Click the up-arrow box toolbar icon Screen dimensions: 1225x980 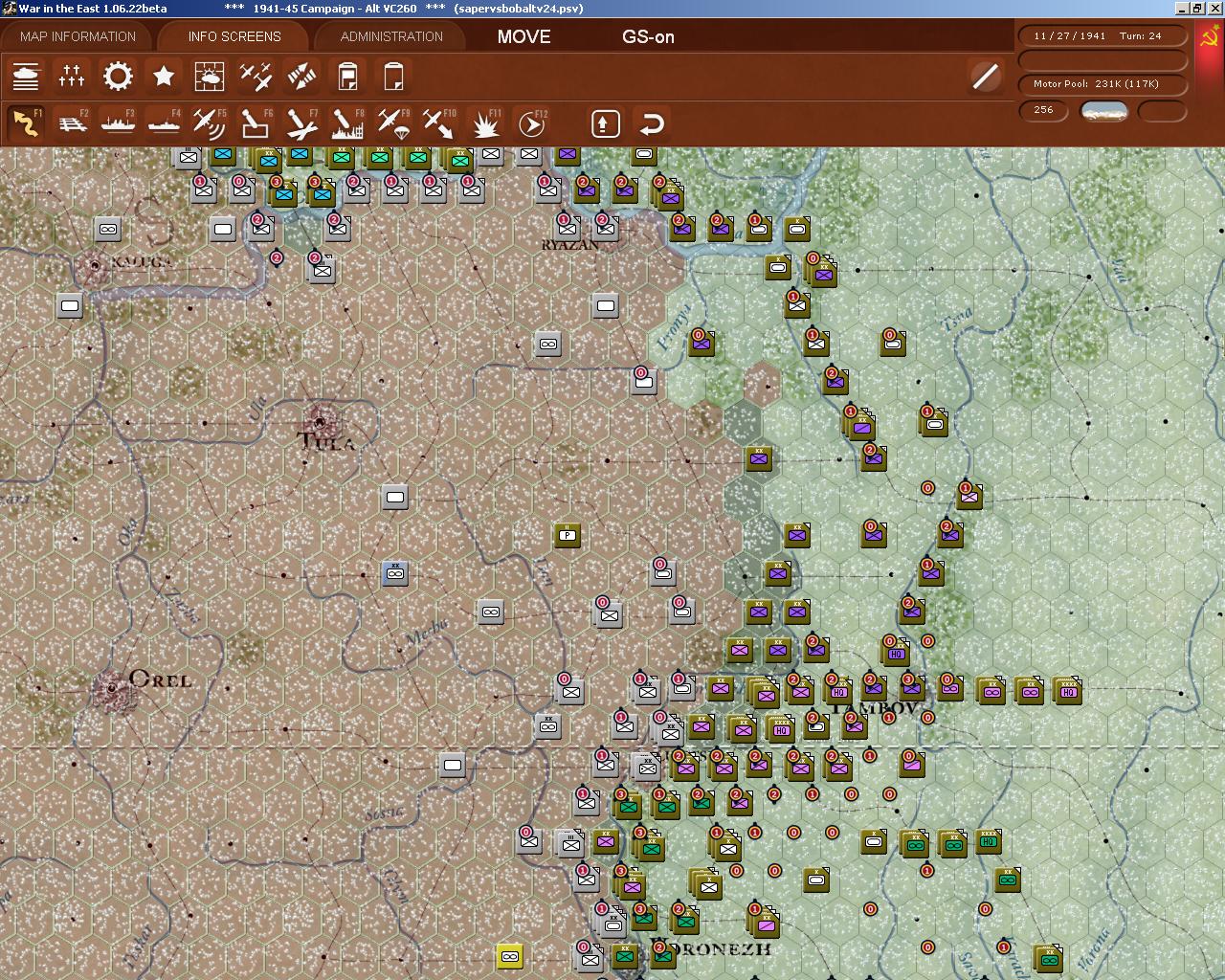605,123
